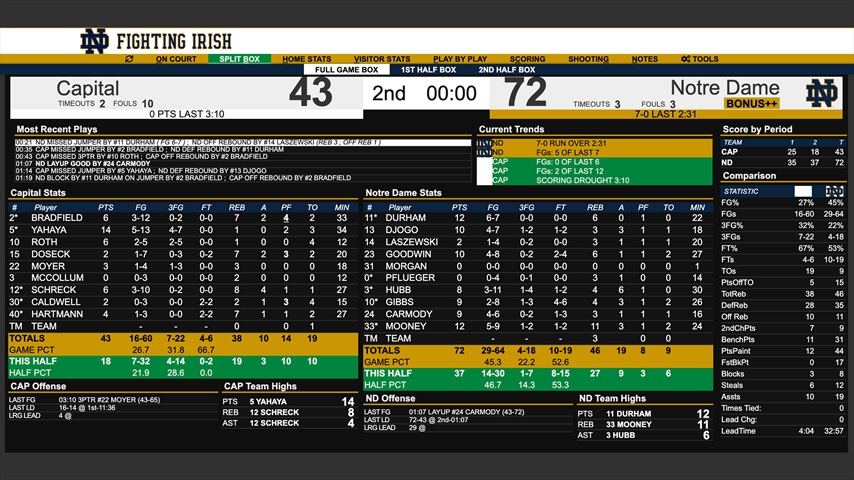Click ND logo beside 7-0 run trend
854x480 pixels.
[x=484, y=143]
